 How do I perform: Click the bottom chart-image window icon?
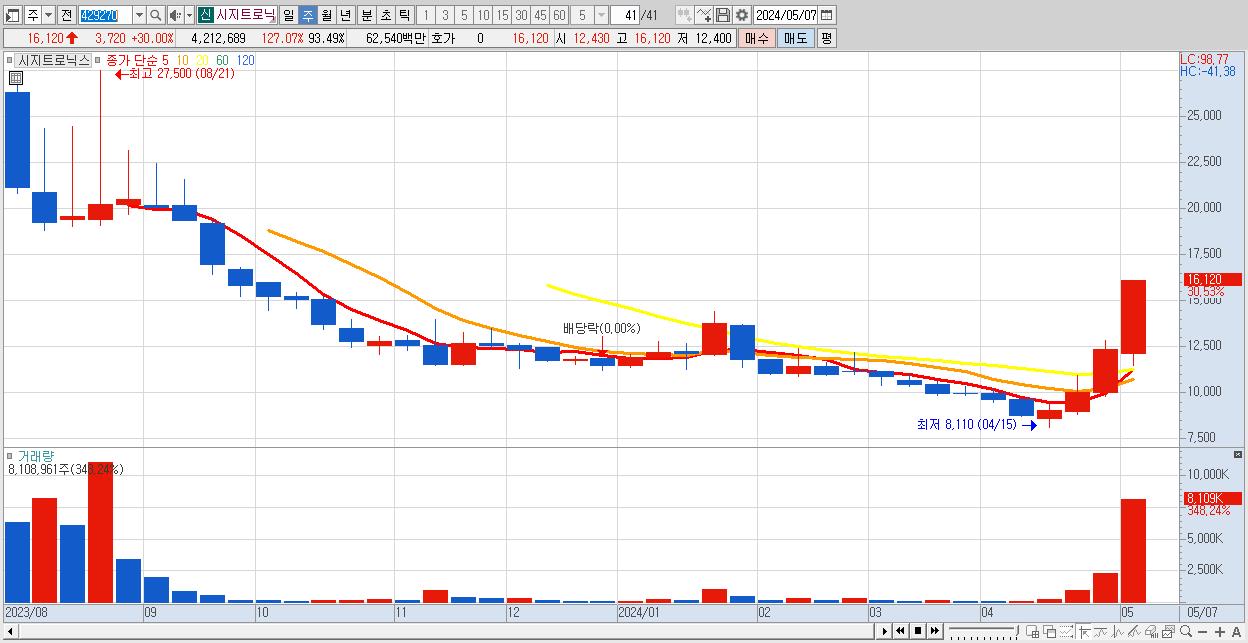tap(1167, 632)
